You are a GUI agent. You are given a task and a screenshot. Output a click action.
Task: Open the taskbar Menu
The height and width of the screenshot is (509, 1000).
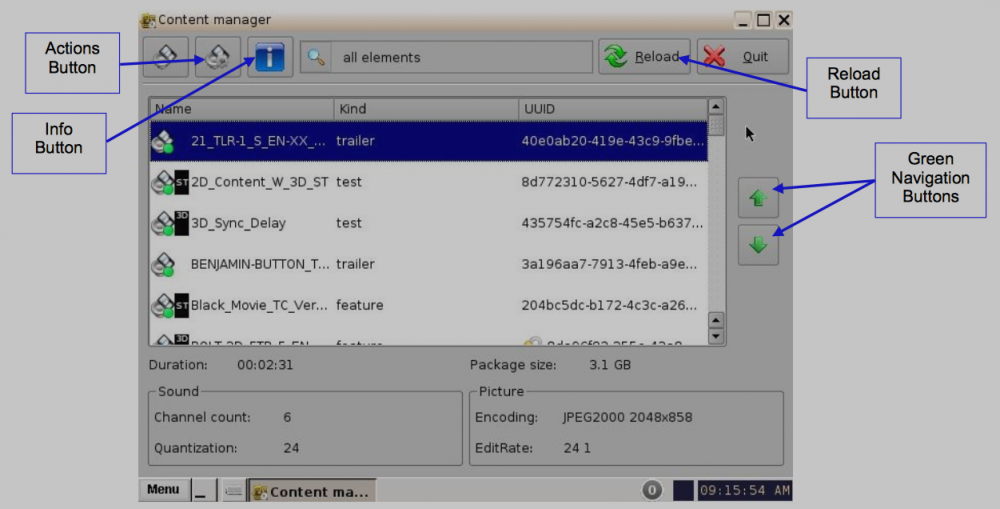click(163, 490)
